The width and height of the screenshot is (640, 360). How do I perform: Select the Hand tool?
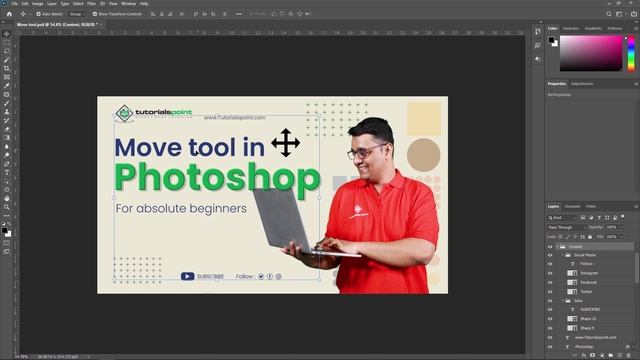tap(7, 198)
